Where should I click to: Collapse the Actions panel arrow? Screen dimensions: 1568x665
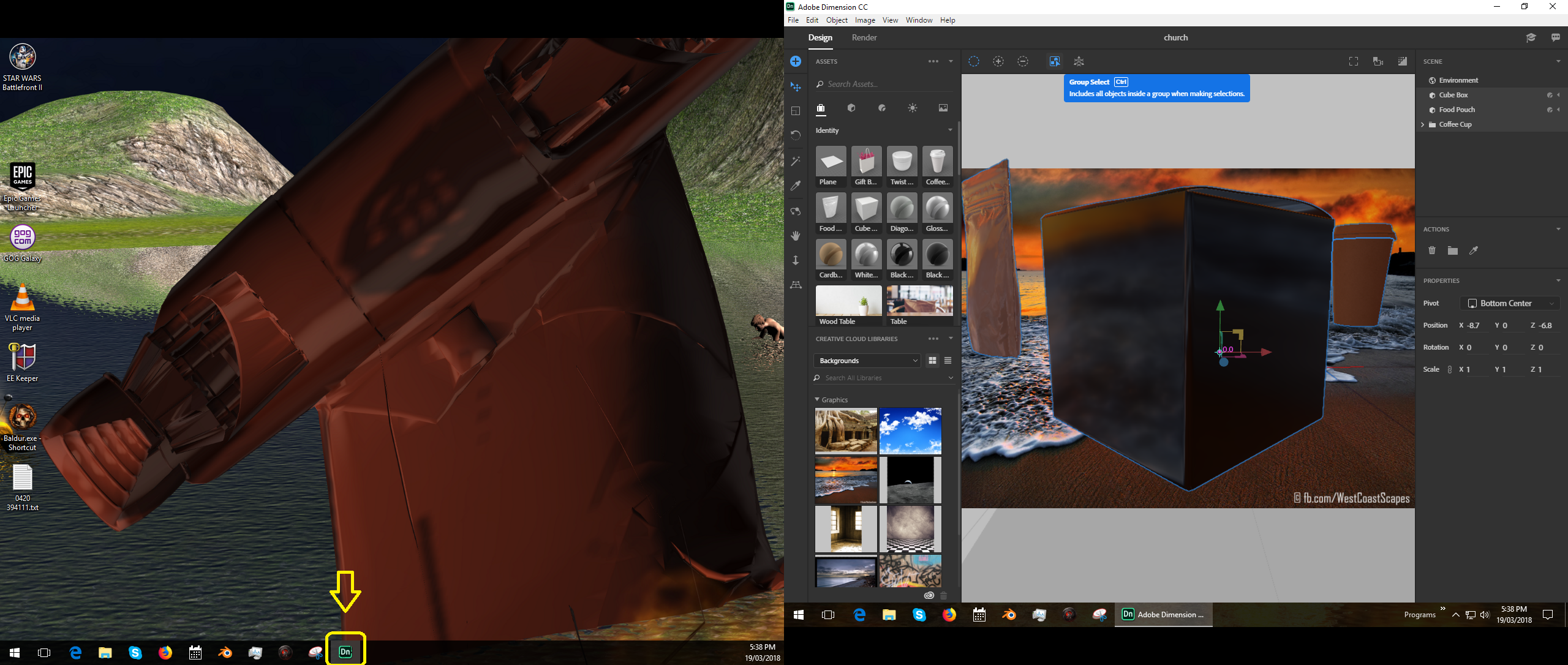pos(1558,229)
